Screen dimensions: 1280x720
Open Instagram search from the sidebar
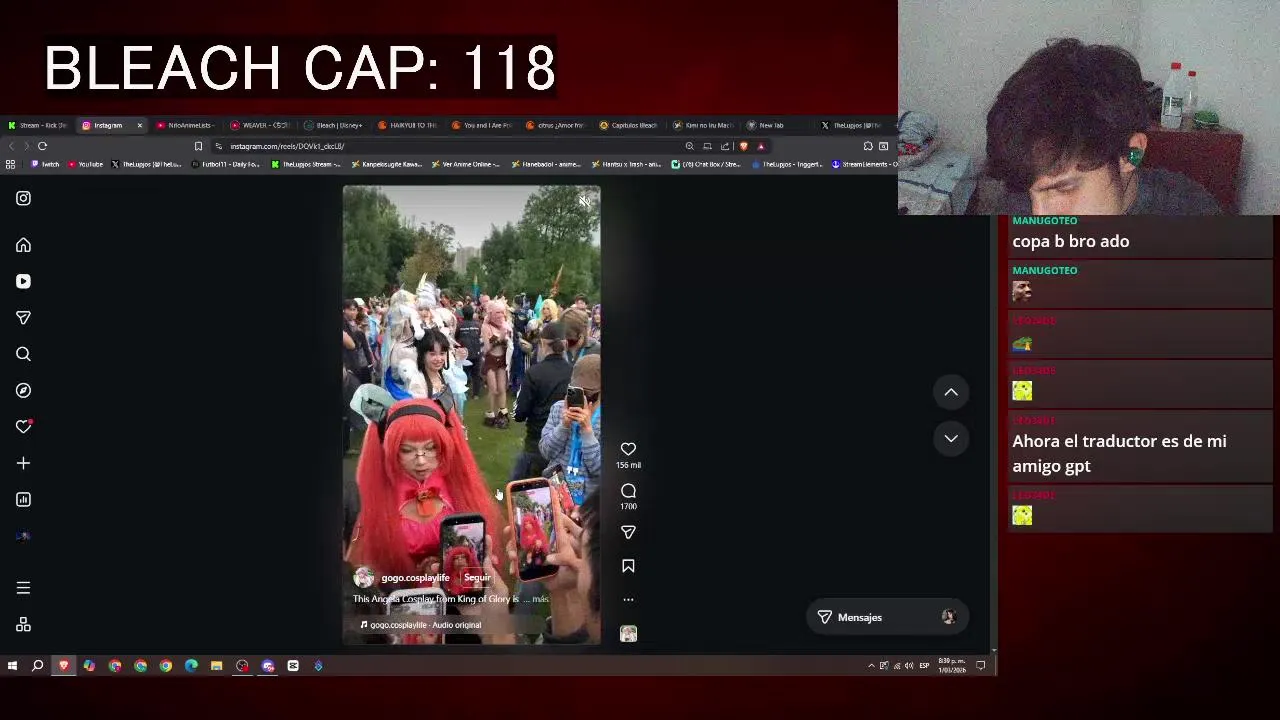coord(23,354)
